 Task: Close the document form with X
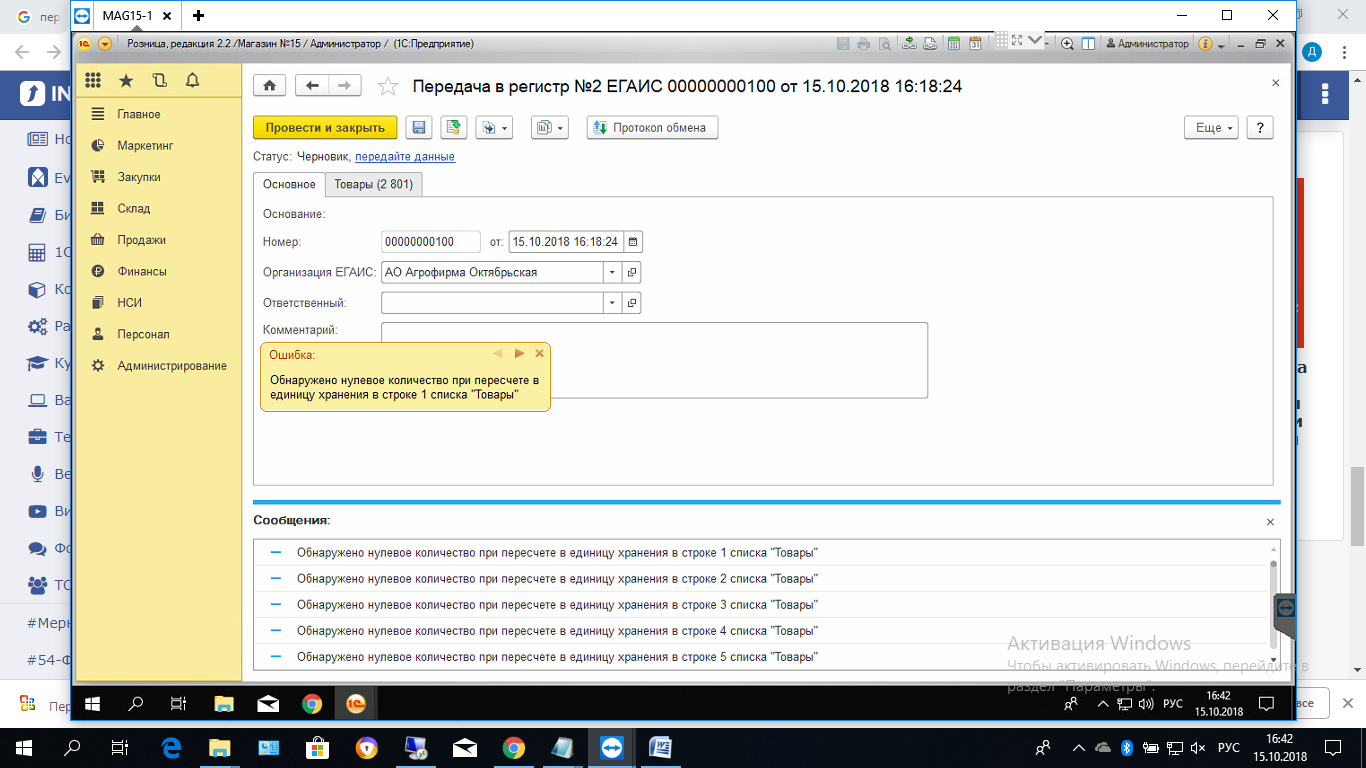(1275, 83)
